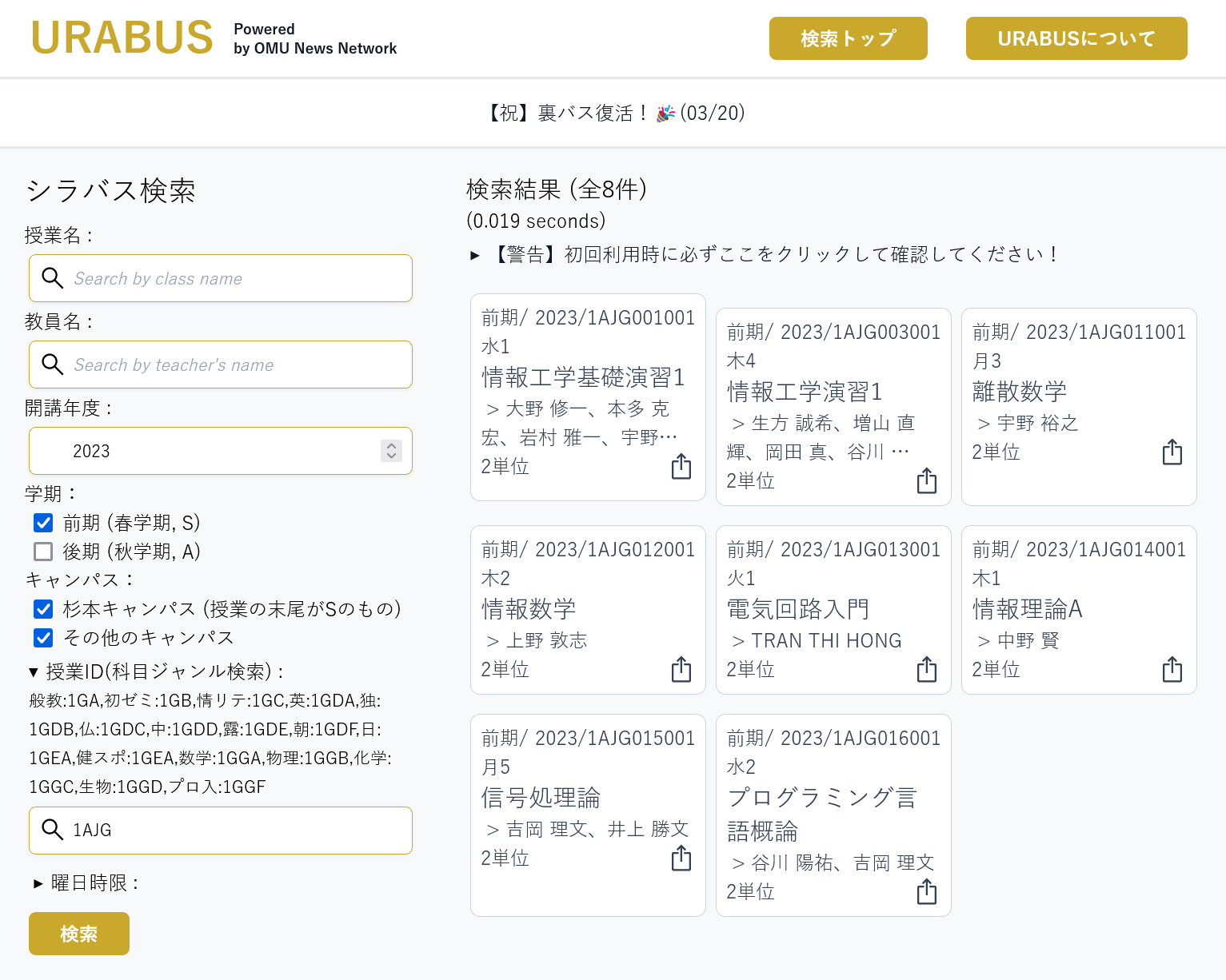Click the 1AJG course ID input field
The image size is (1226, 980).
220,831
